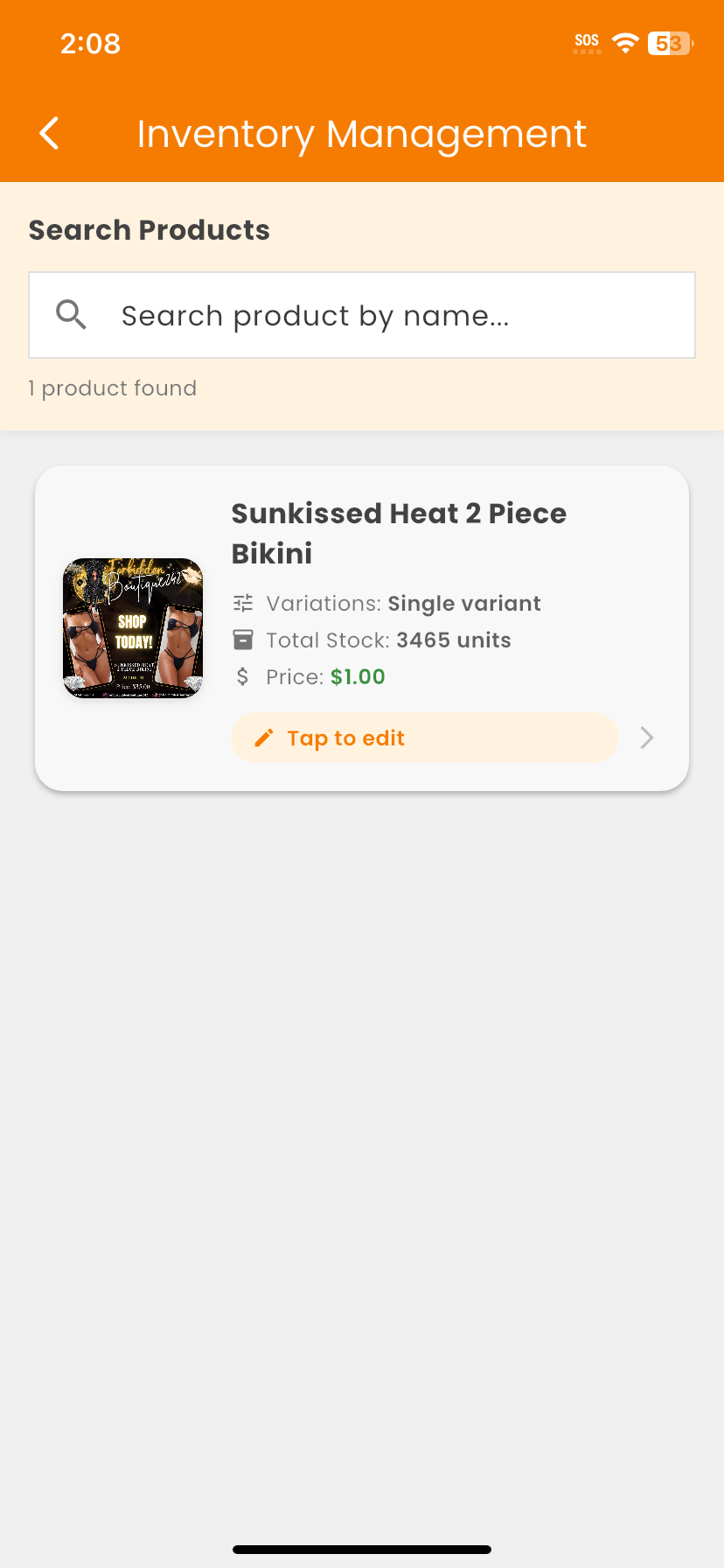The width and height of the screenshot is (724, 1568).
Task: Click the orange pencil edit icon
Action: 263,738
